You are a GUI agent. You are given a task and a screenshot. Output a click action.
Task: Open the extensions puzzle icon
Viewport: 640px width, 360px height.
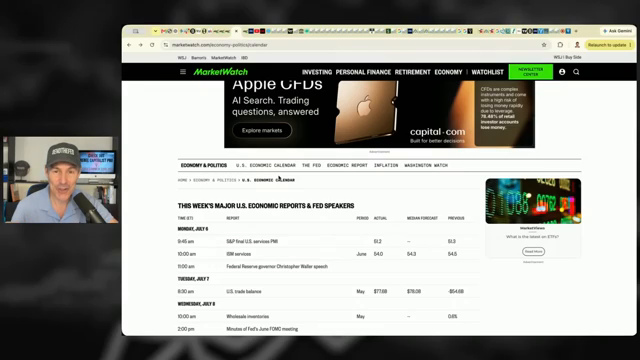560,45
